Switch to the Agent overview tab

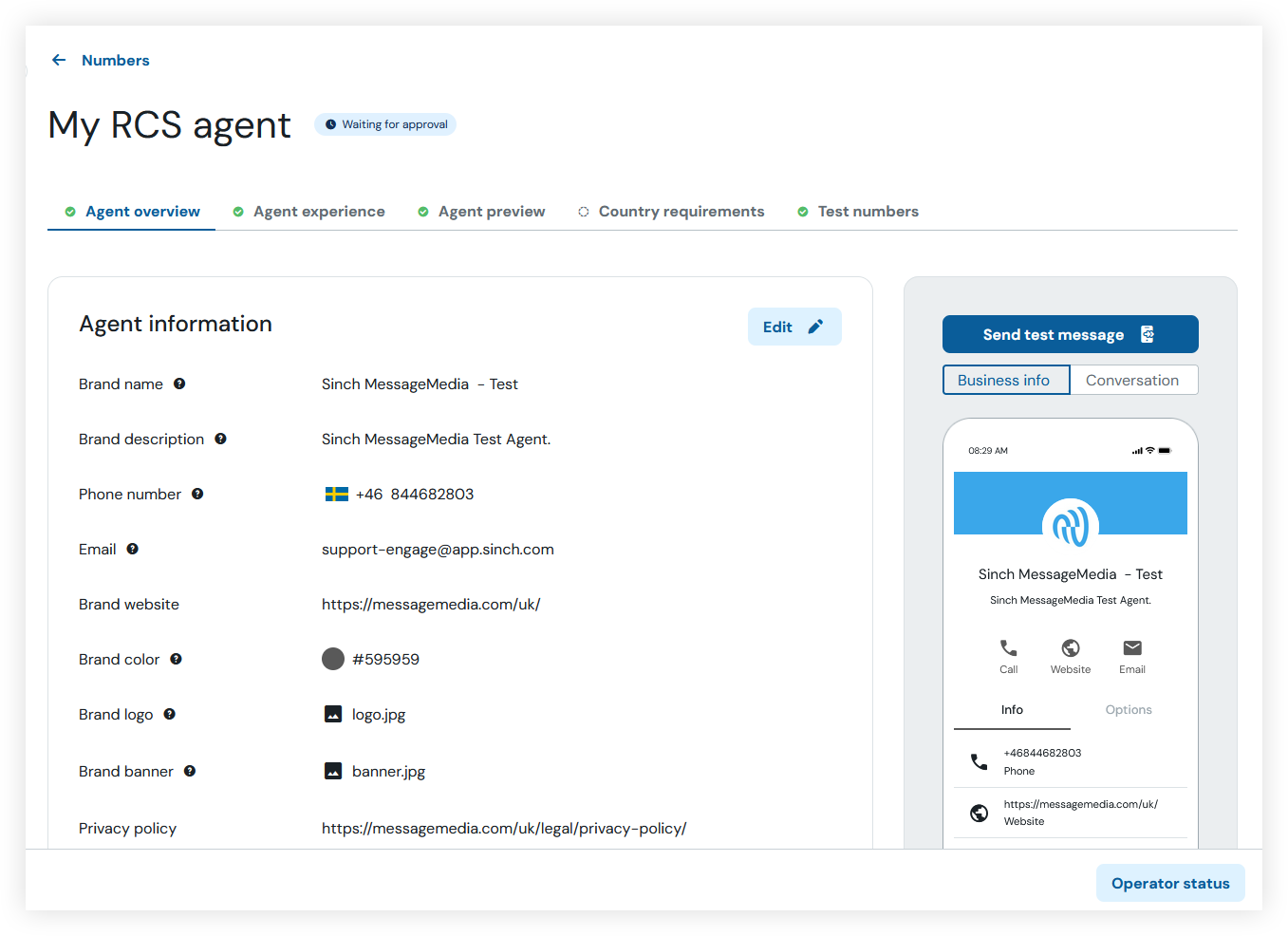132,212
